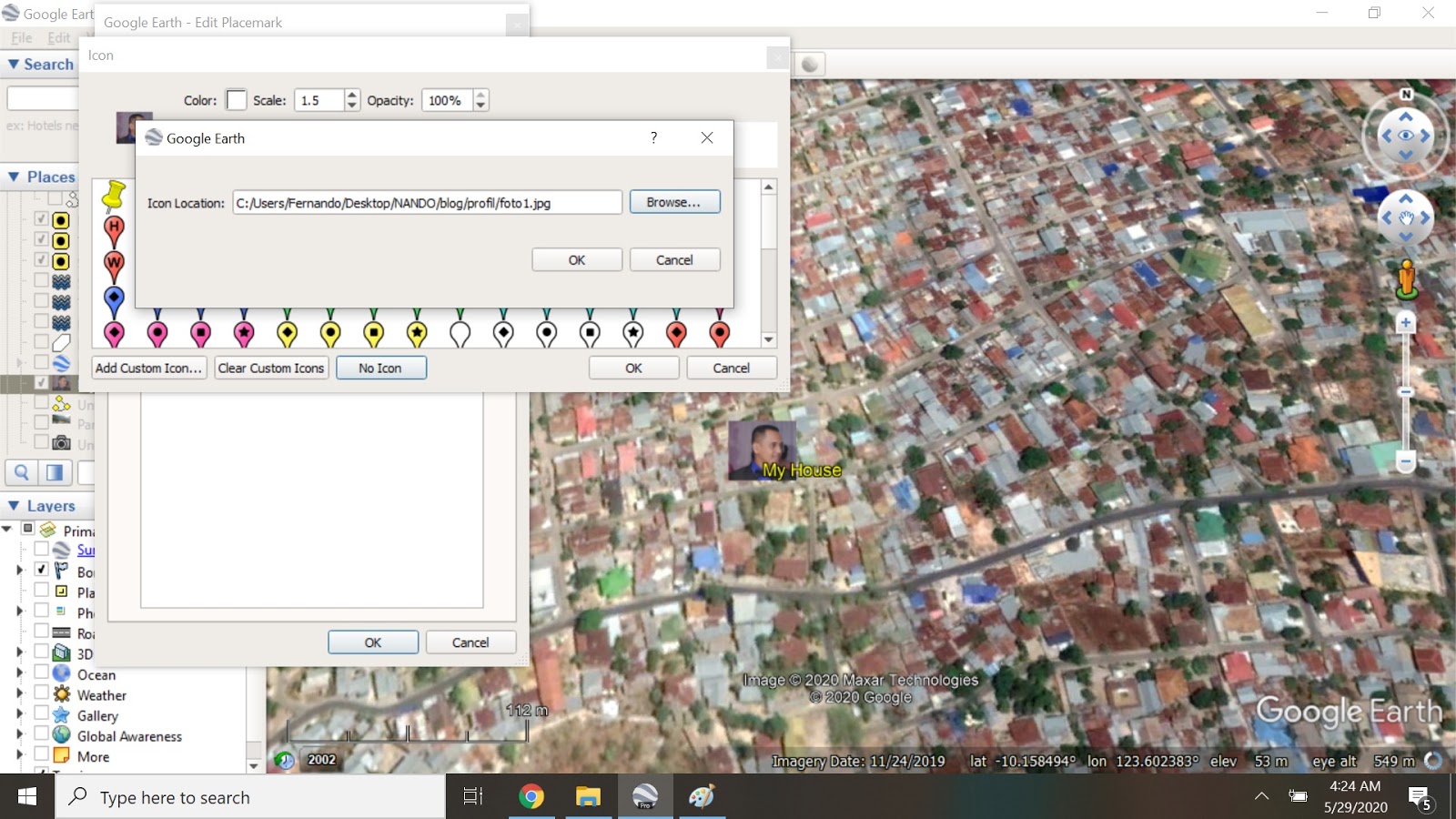Enable the Weather layer
This screenshot has height=819, width=1456.
tap(42, 694)
